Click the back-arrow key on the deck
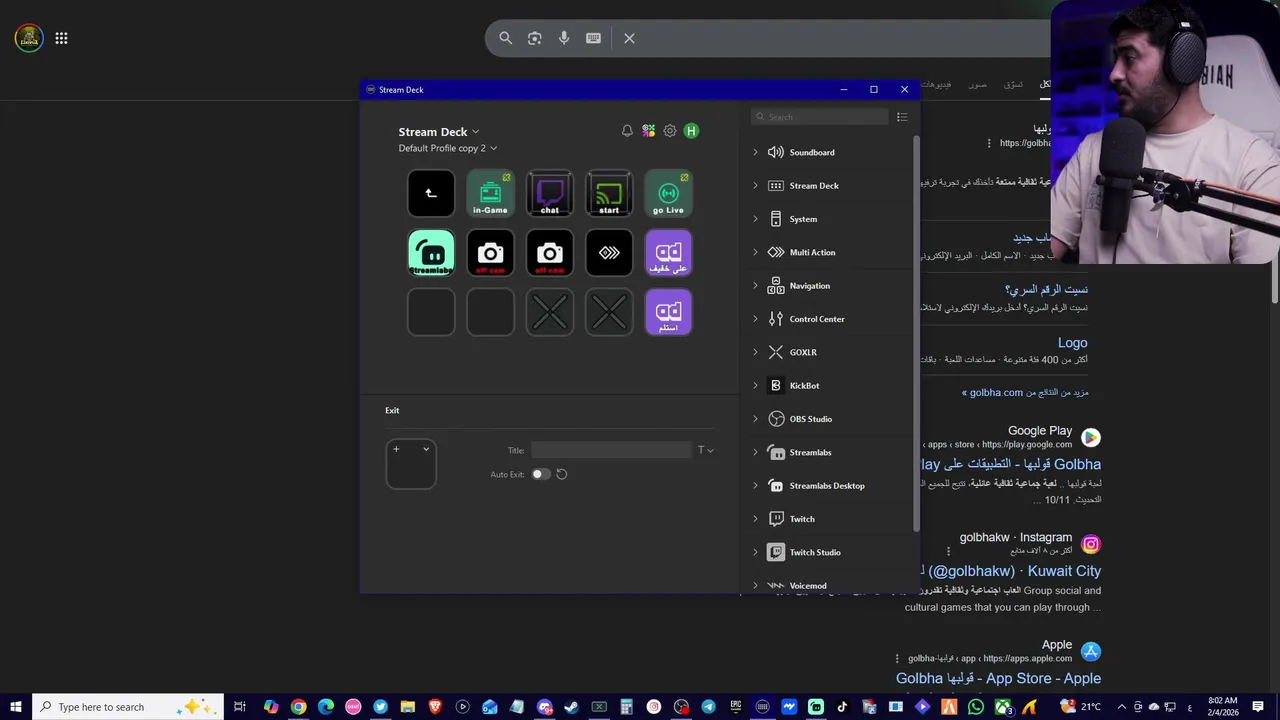 pos(431,193)
